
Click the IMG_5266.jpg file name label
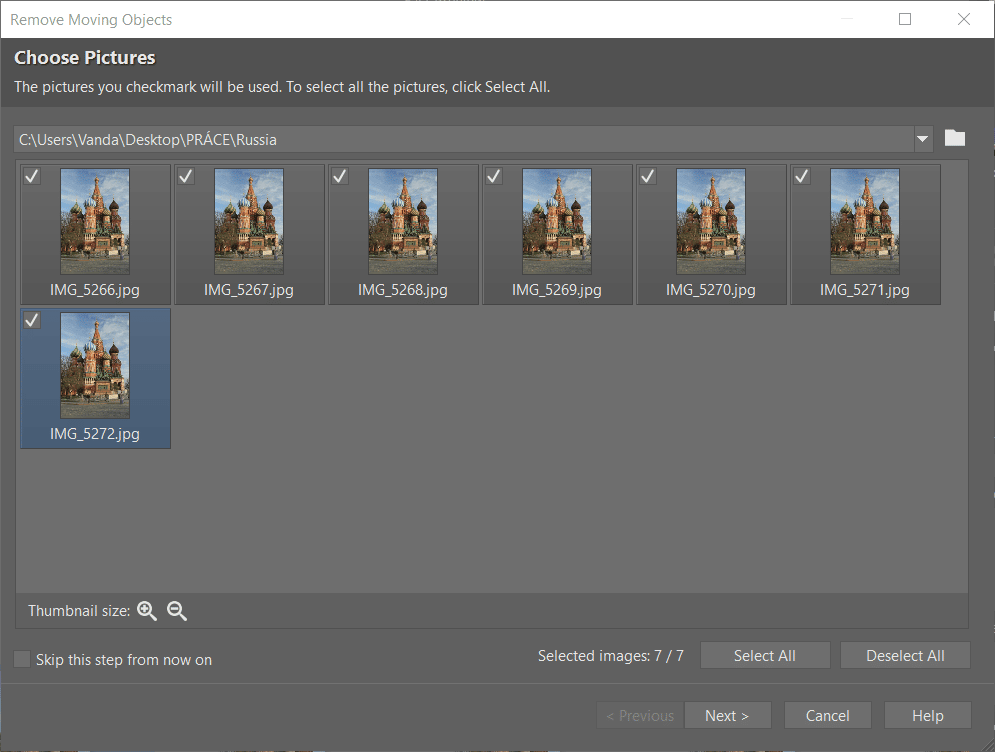click(95, 290)
